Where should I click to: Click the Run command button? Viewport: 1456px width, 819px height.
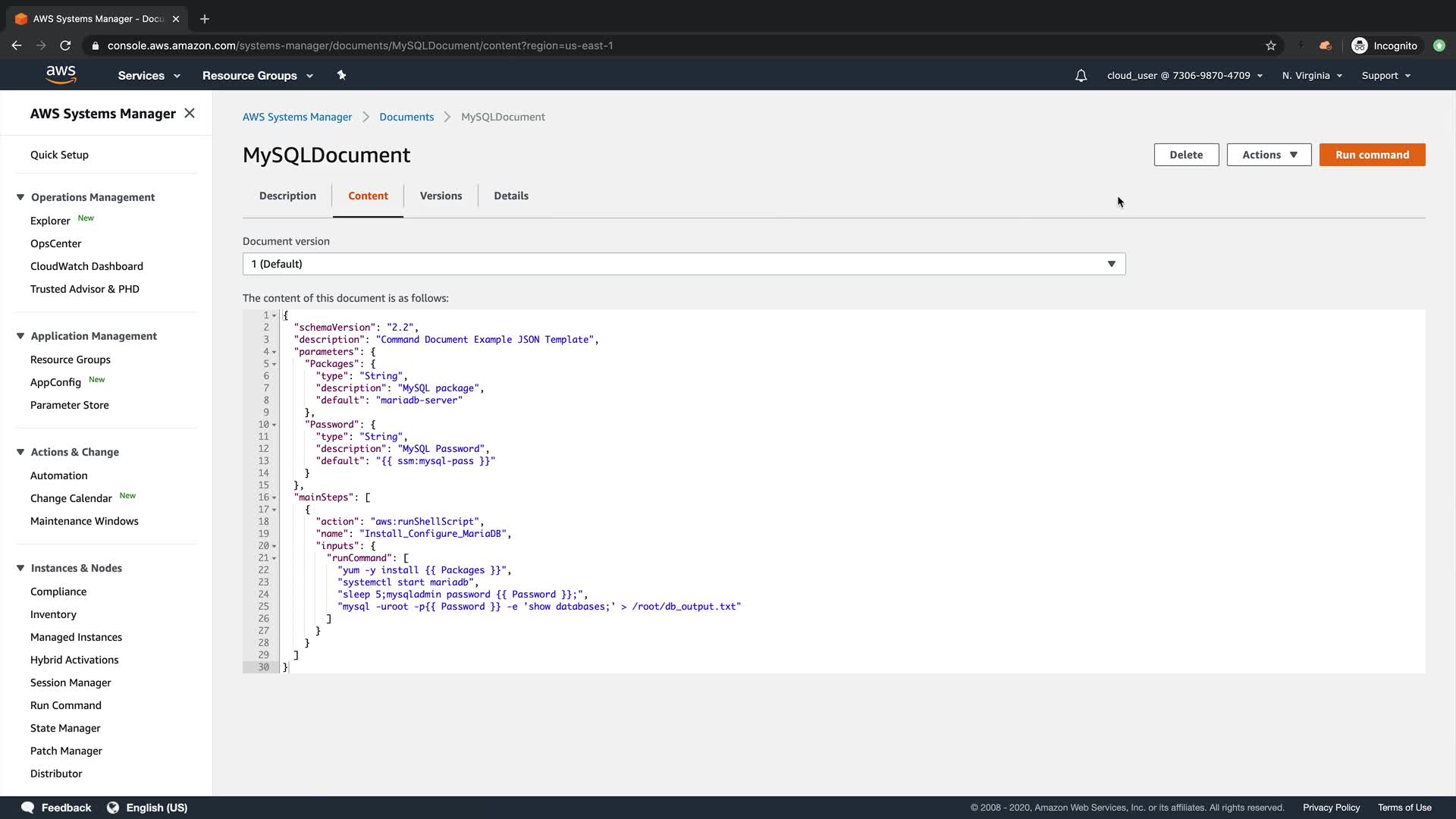1372,155
